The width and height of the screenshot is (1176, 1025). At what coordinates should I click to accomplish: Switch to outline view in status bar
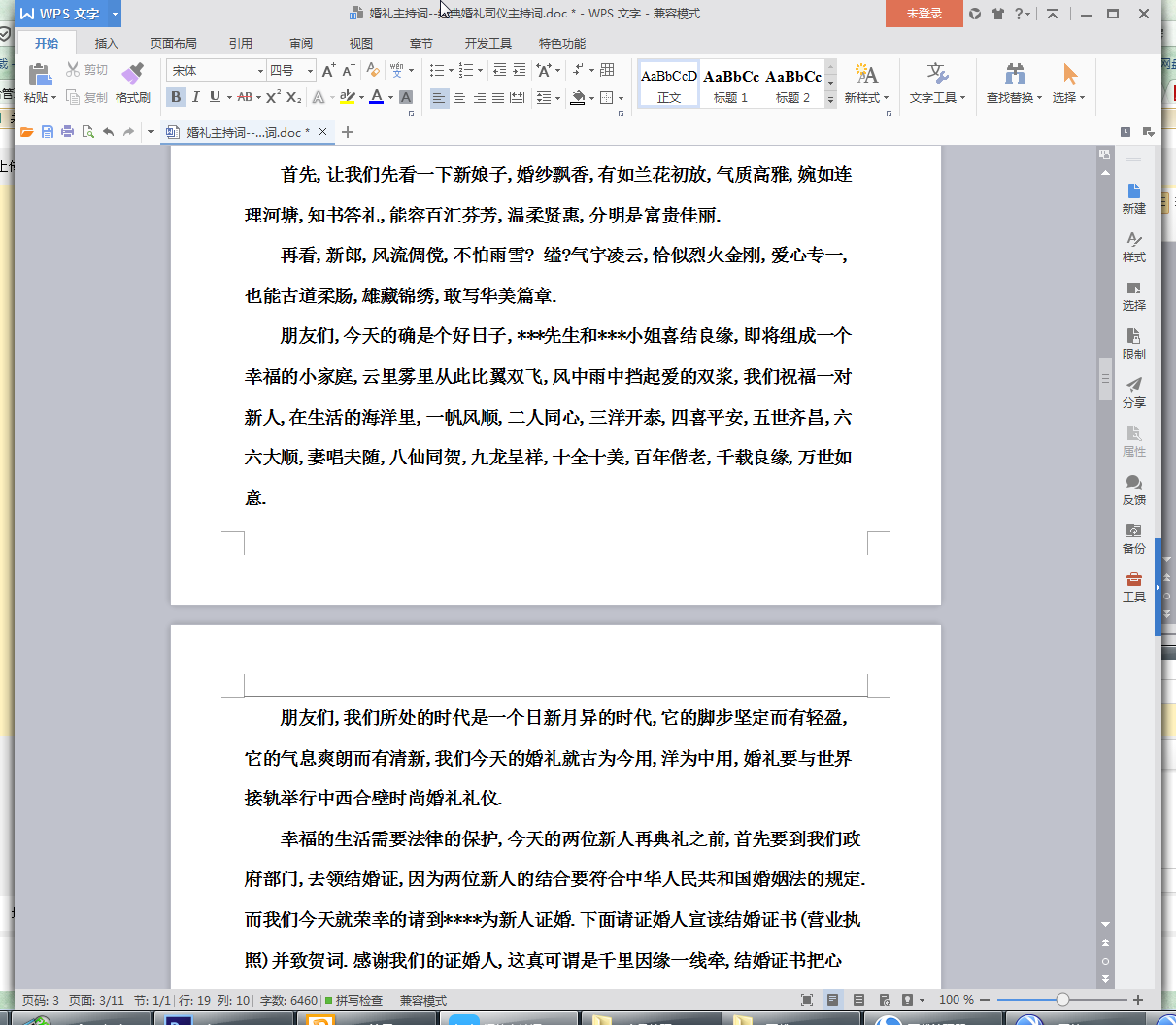[858, 1000]
